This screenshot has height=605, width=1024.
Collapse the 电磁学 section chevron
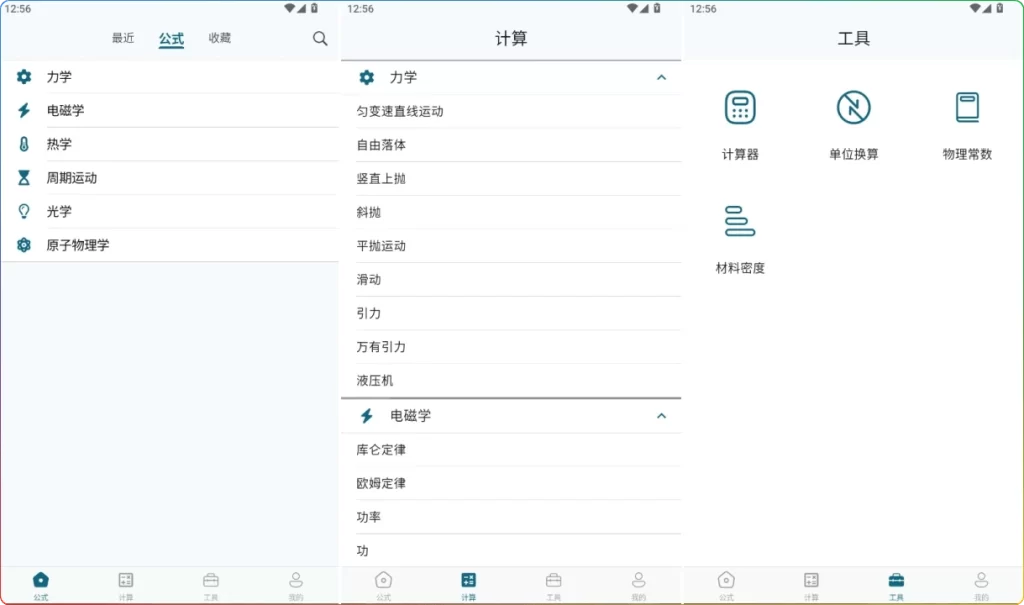(661, 416)
